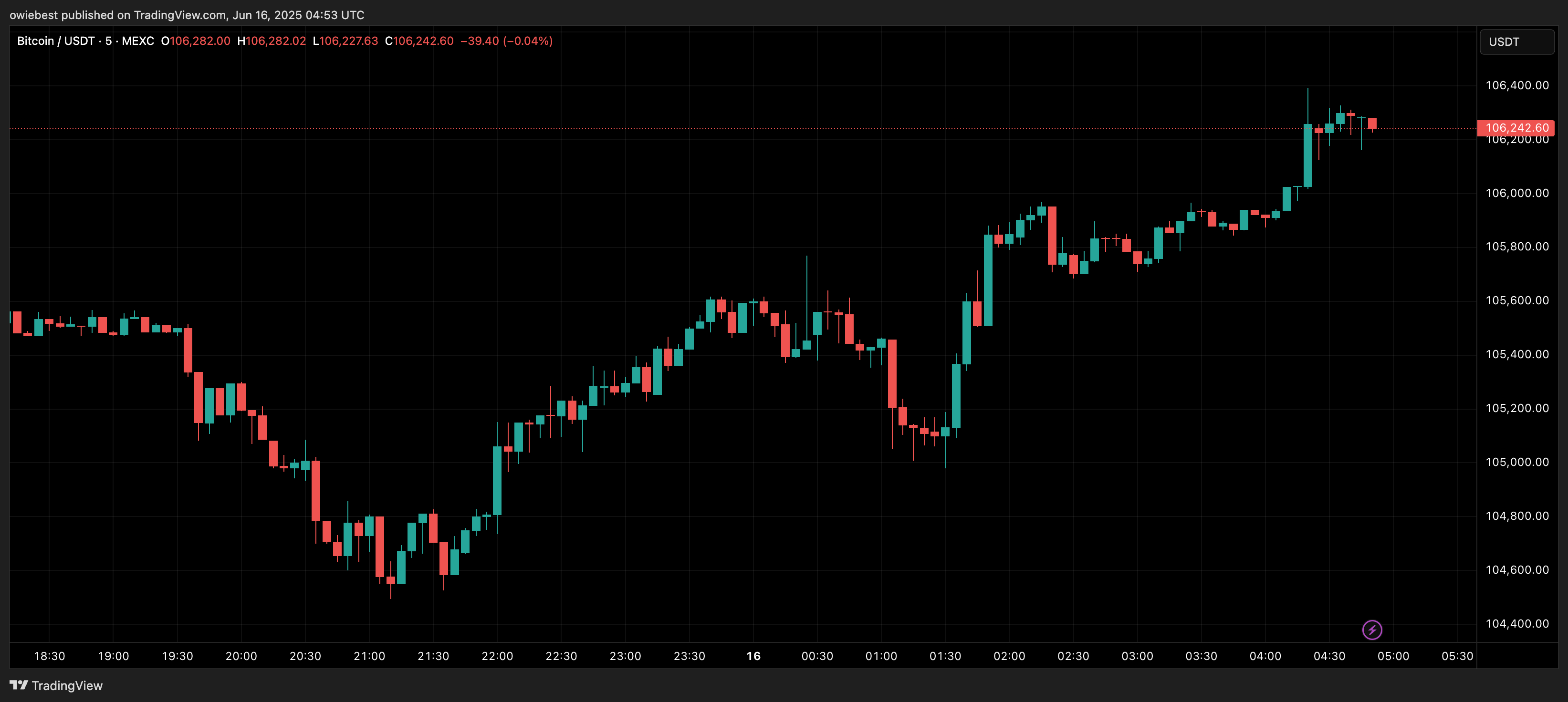The width and height of the screenshot is (1568, 702).
Task: Select the bold date 16 on time axis
Action: (753, 656)
